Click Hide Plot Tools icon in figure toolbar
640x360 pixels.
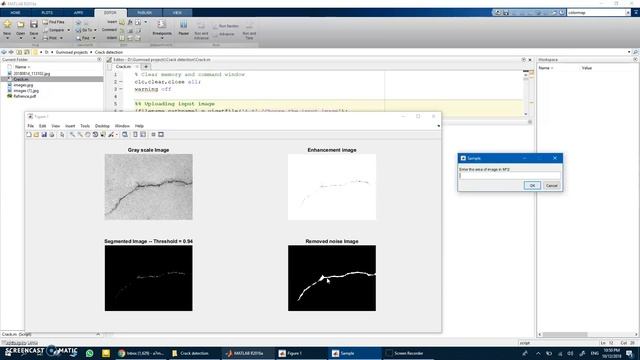click(153, 134)
